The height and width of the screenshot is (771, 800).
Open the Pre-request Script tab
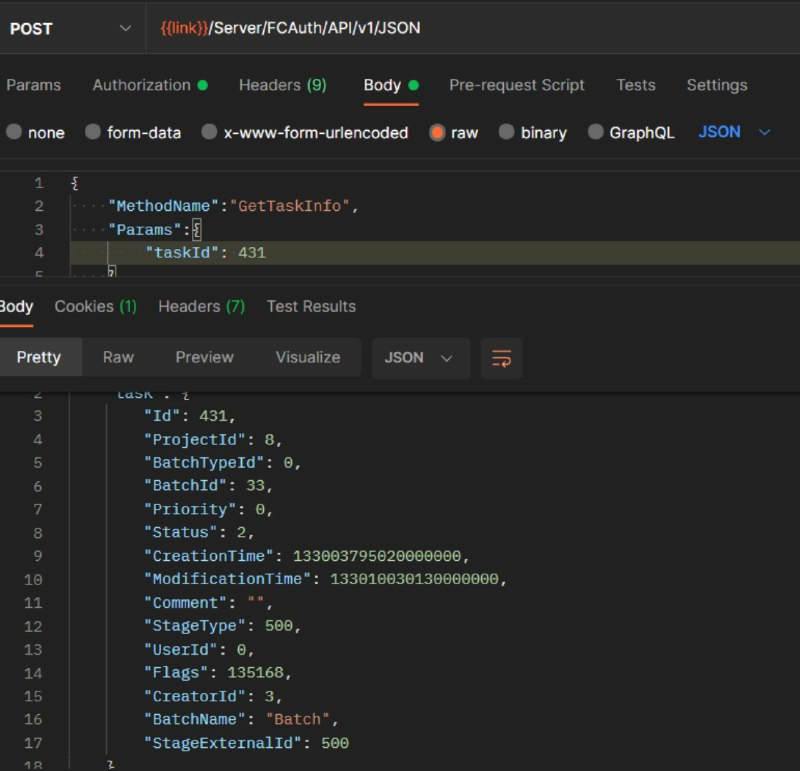(516, 85)
